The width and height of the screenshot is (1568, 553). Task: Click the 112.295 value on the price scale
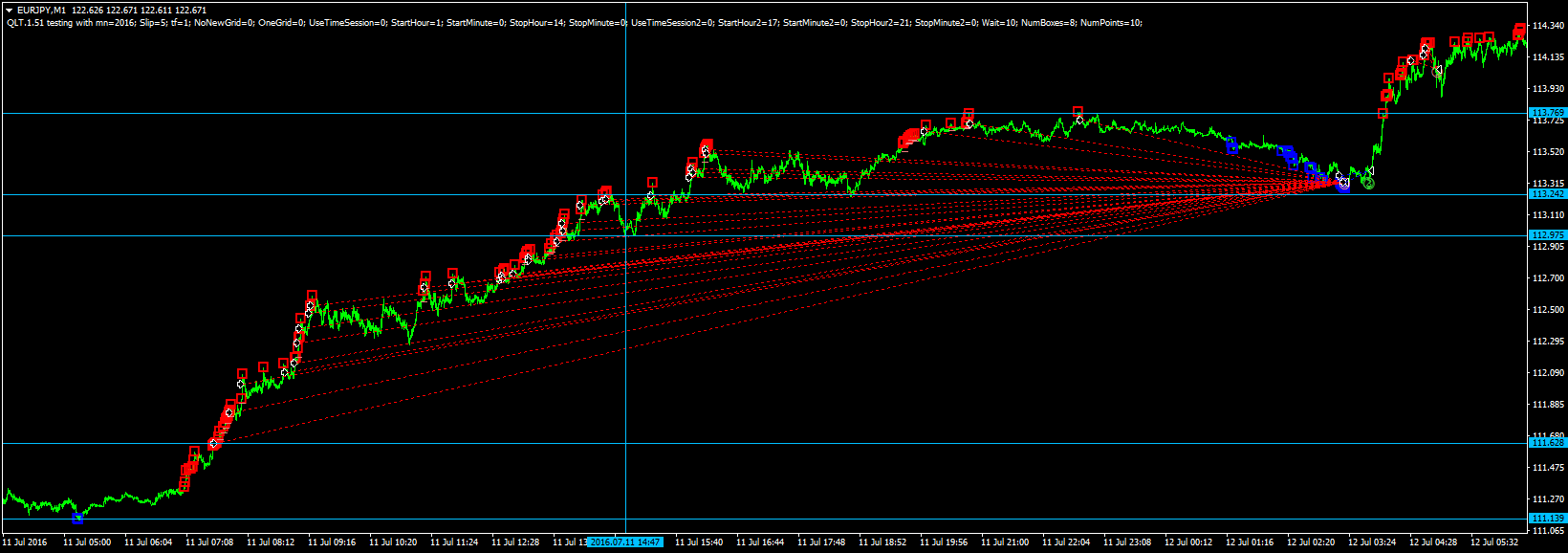[1548, 342]
